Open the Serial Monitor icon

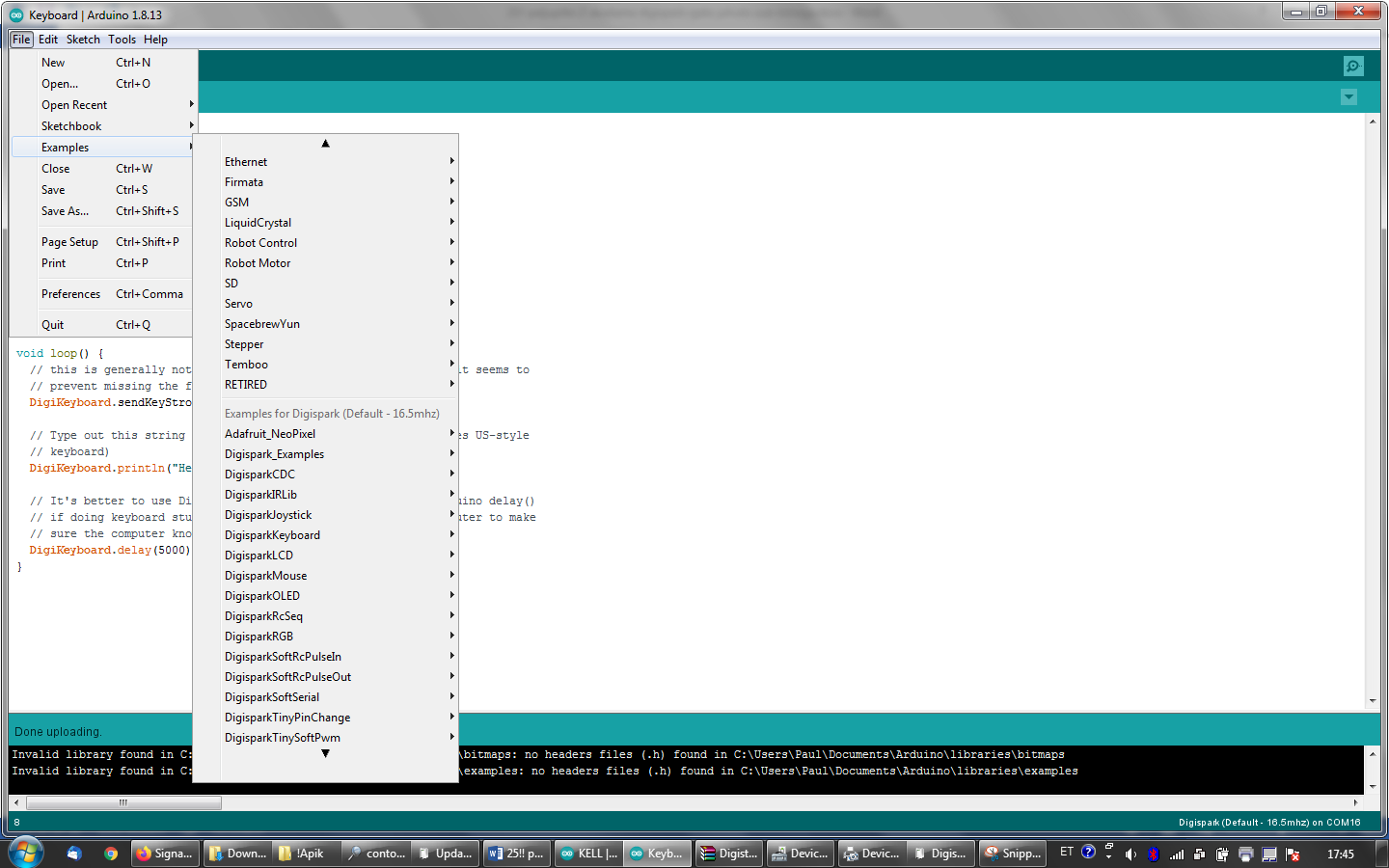1353,66
